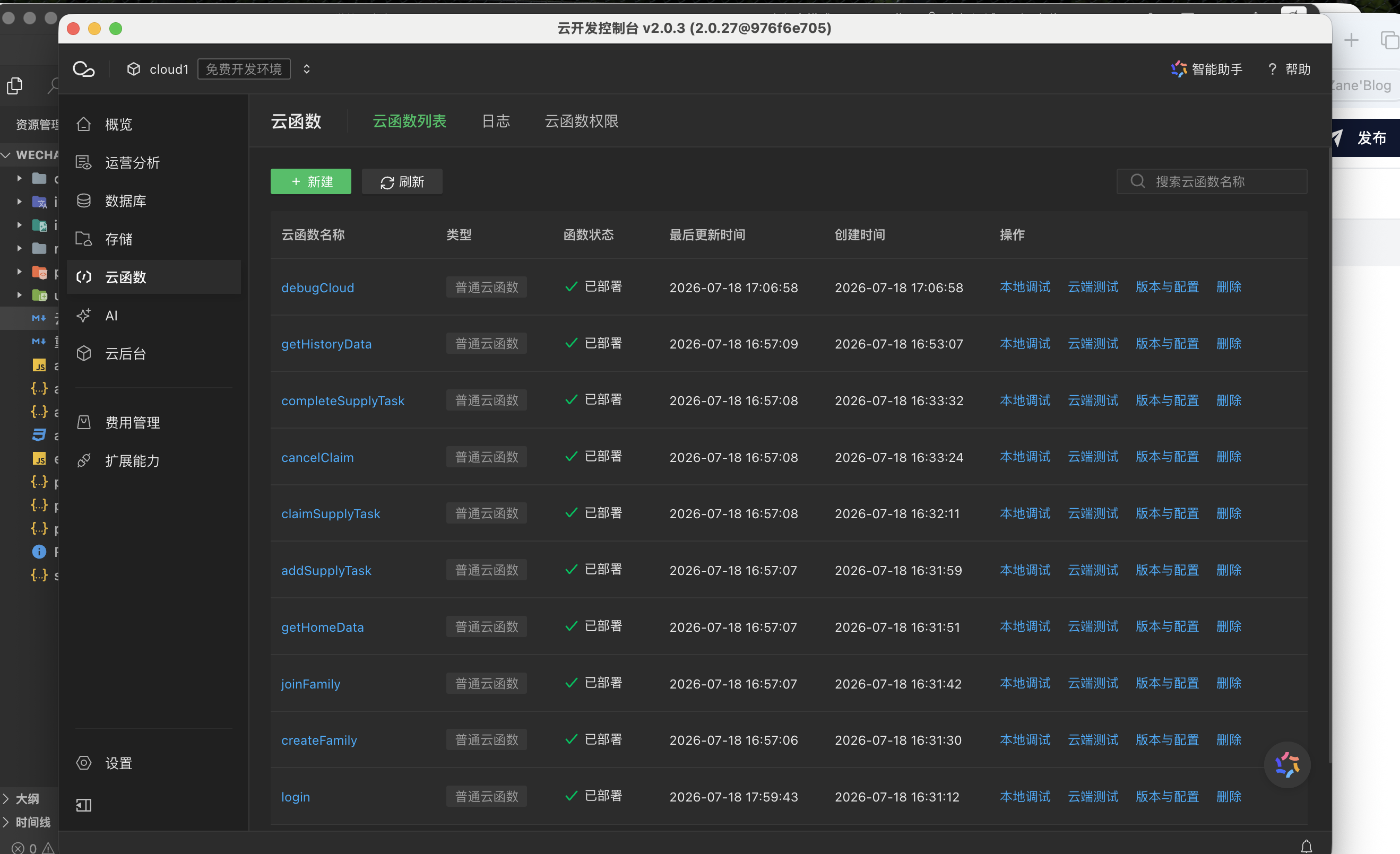Click the errors count icon in background status bar
The height and width of the screenshot is (854, 1400).
18,848
